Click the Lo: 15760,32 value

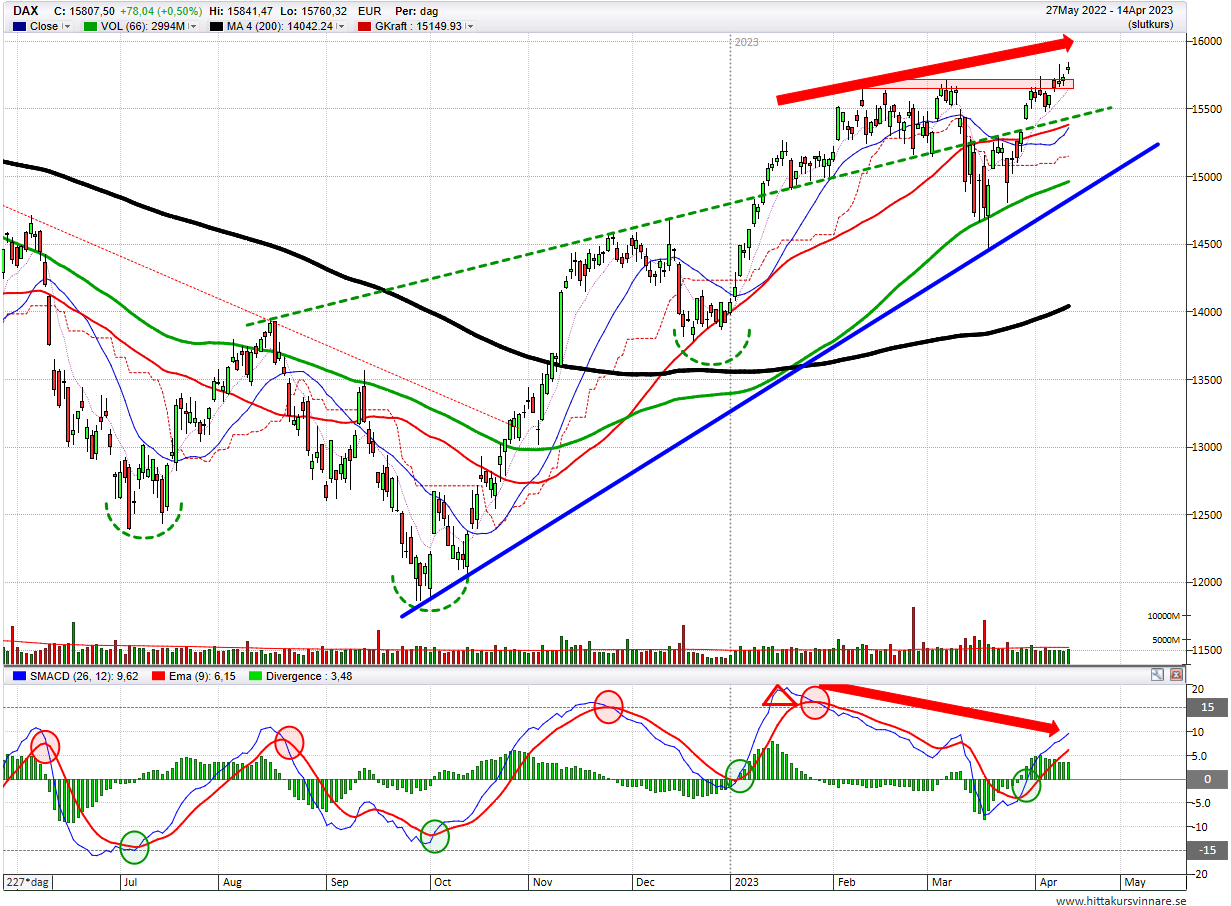point(313,11)
